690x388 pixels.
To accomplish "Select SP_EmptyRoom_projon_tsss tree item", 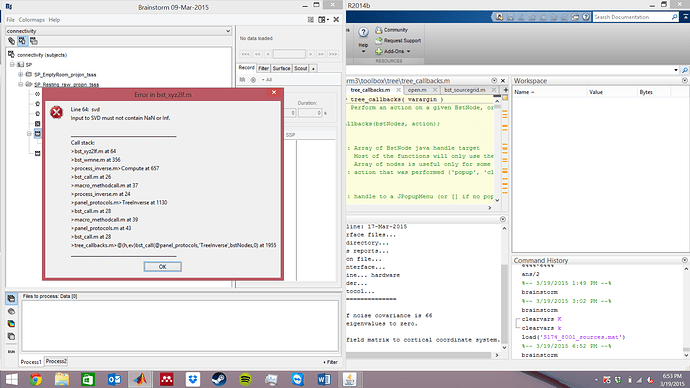I will tap(65, 75).
